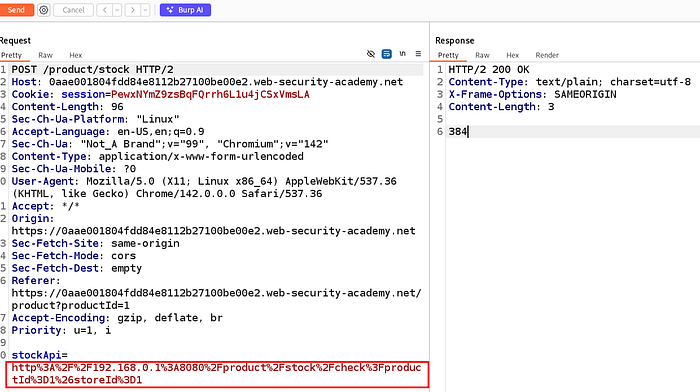Viewport: 700px width, 392px height.
Task: Click the stockApi parameter name
Action: pos(36,355)
